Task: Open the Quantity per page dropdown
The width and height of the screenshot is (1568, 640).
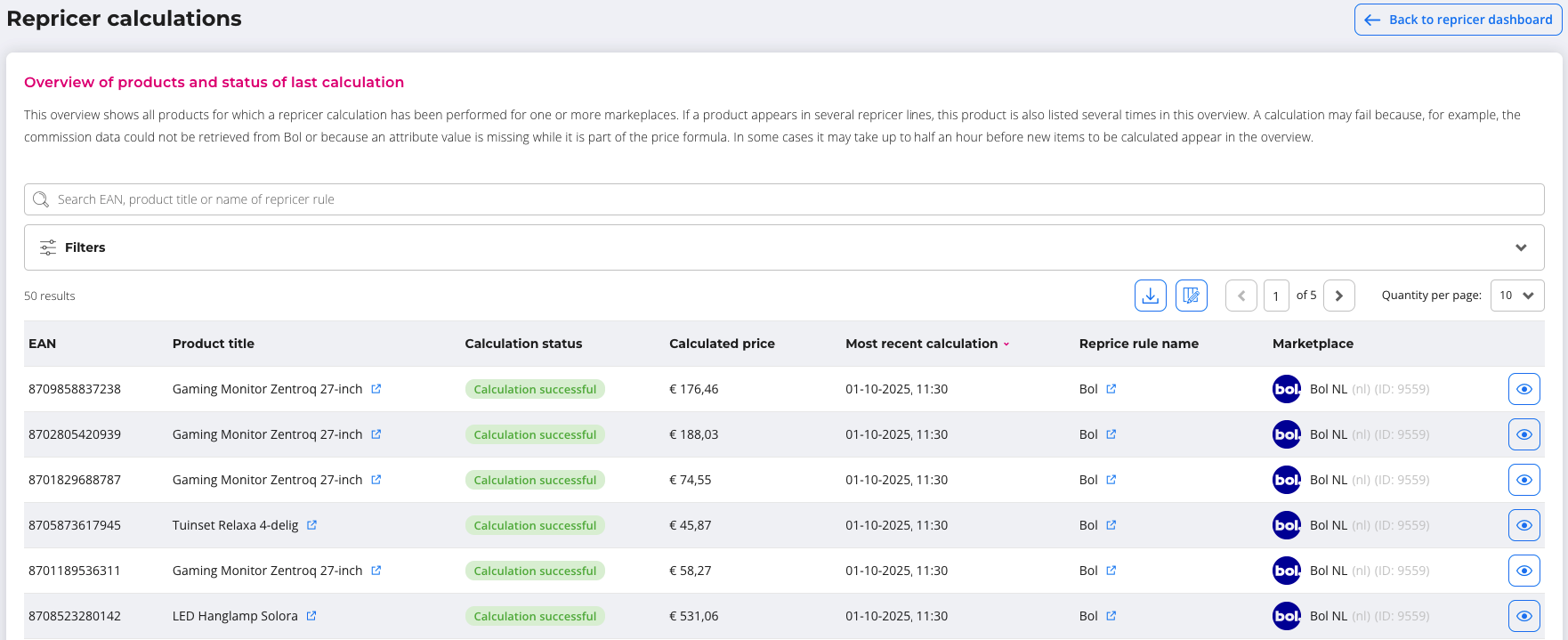Action: (1516, 296)
